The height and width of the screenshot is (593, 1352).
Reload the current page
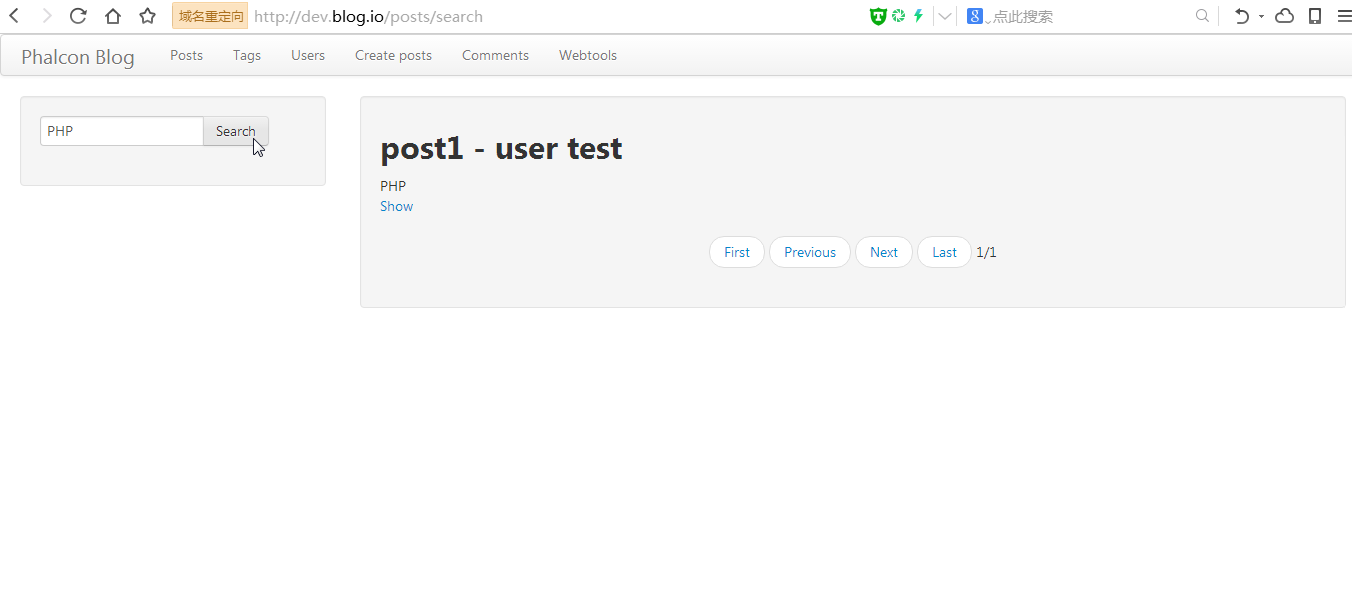(x=78, y=16)
